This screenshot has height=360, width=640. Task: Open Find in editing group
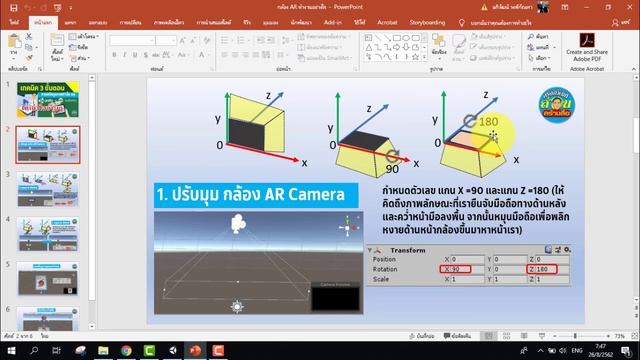pyautogui.click(x=538, y=37)
